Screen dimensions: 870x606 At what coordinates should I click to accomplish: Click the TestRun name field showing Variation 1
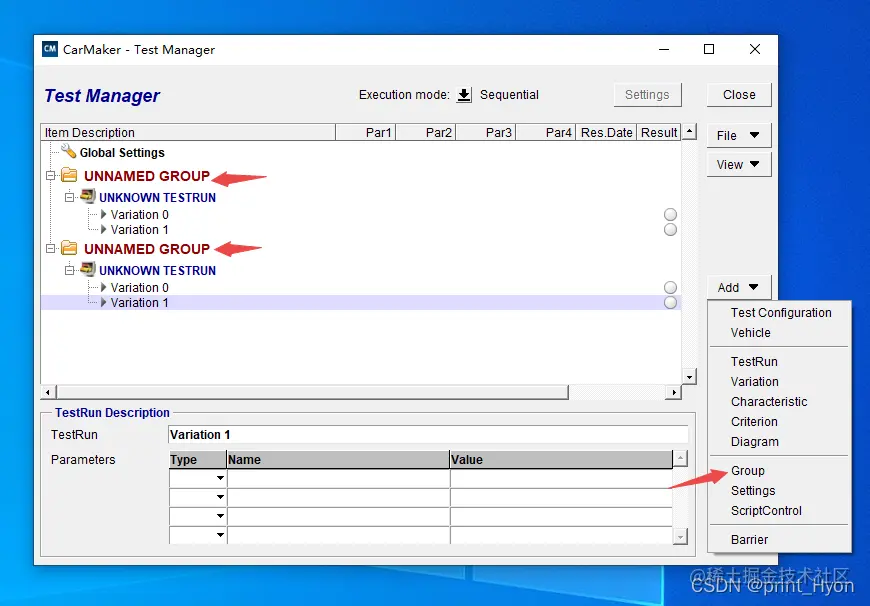click(428, 435)
